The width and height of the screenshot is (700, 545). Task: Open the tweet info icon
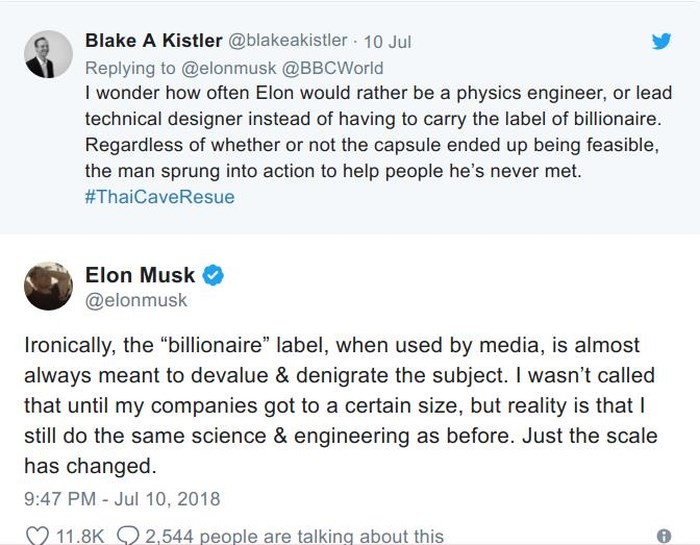point(663,536)
